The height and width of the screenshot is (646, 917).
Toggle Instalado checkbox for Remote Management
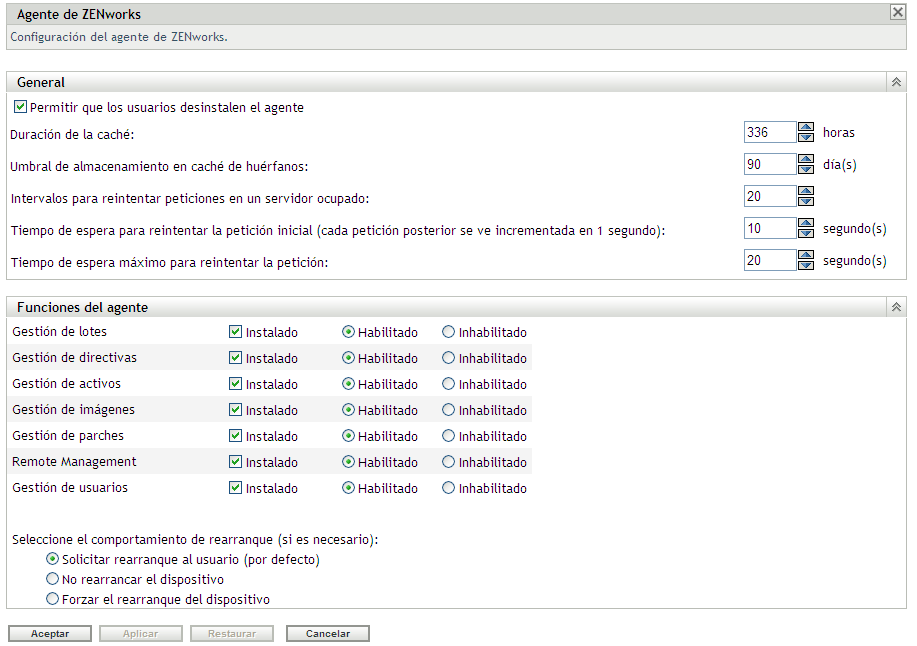point(236,462)
